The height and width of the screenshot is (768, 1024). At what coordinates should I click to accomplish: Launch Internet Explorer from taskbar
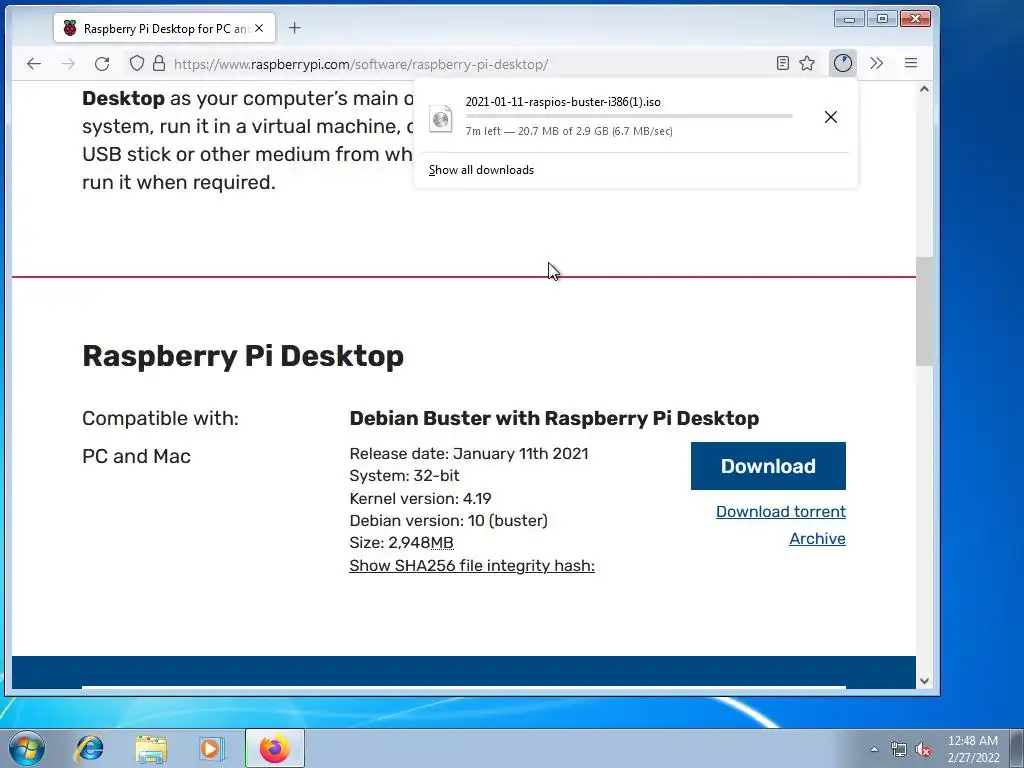(x=89, y=748)
